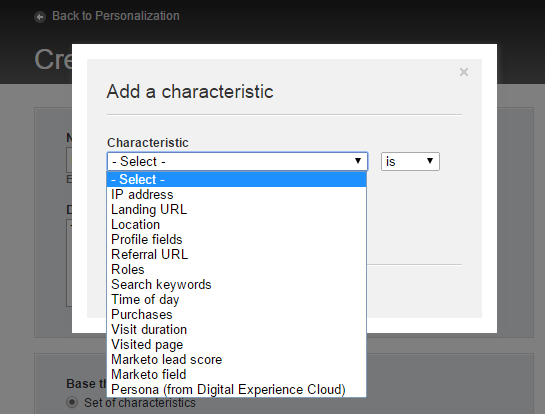Choose IP address from the list
Viewport: 545px width, 414px height.
[x=237, y=194]
